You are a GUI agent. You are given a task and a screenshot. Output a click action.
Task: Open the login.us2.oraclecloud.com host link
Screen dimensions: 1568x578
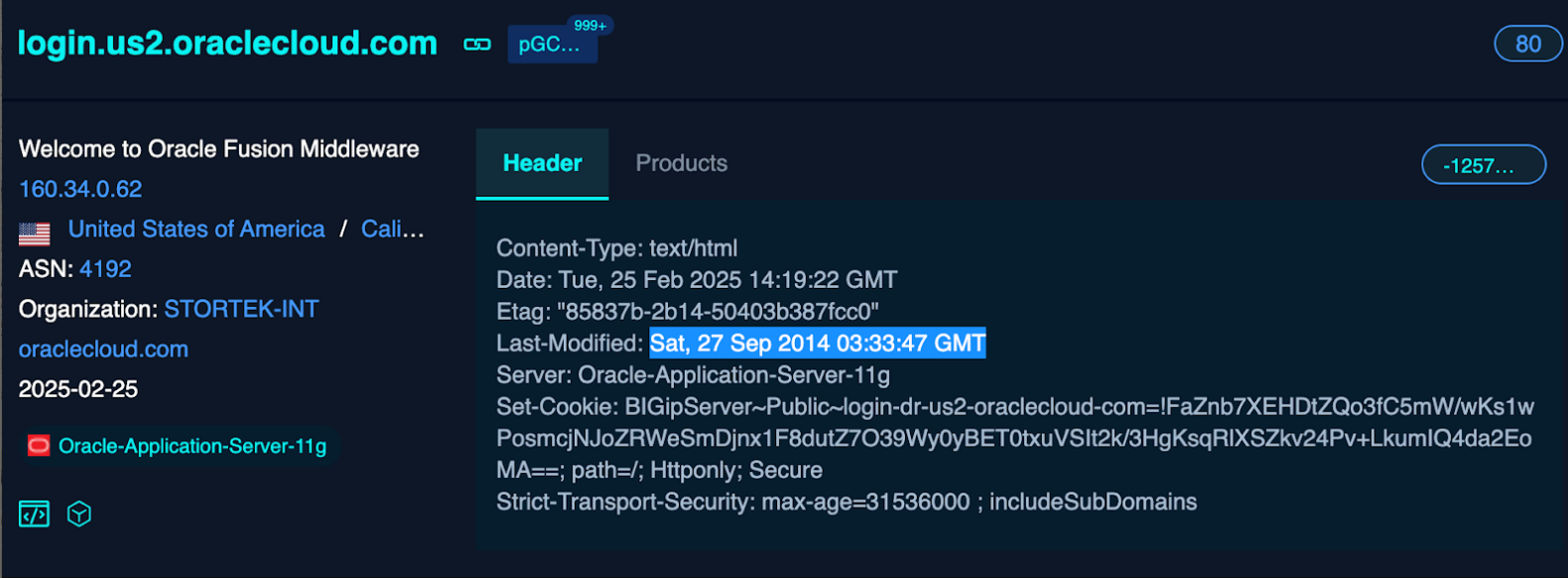pos(227,43)
